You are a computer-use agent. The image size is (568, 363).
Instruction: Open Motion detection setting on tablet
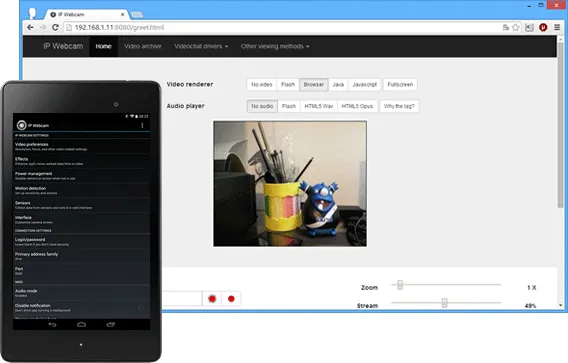click(82, 191)
